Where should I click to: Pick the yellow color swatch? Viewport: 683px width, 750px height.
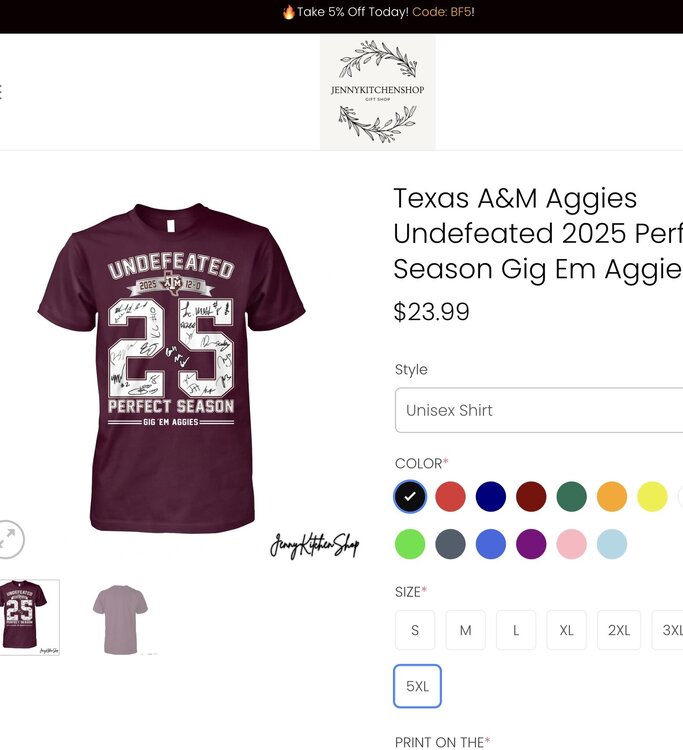coord(652,497)
